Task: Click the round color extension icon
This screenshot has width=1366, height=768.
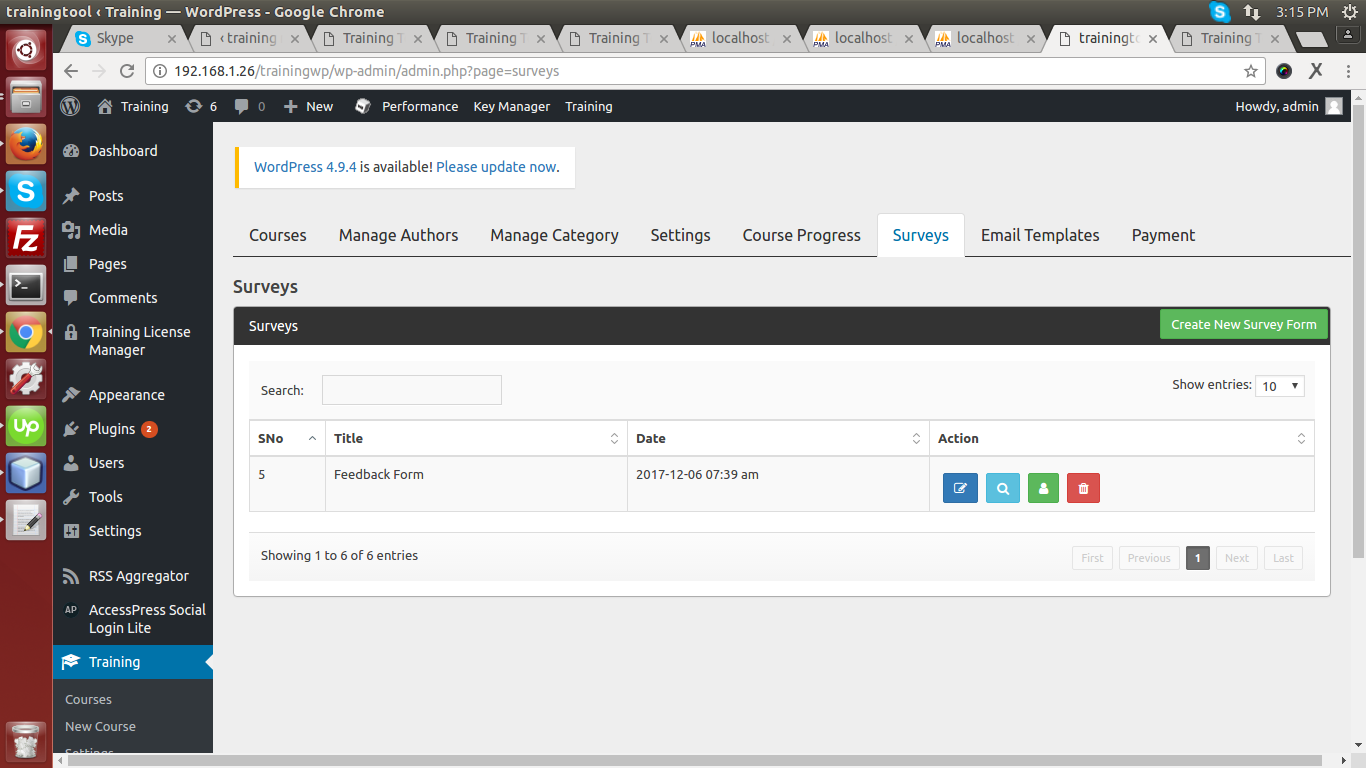Action: click(x=1284, y=71)
